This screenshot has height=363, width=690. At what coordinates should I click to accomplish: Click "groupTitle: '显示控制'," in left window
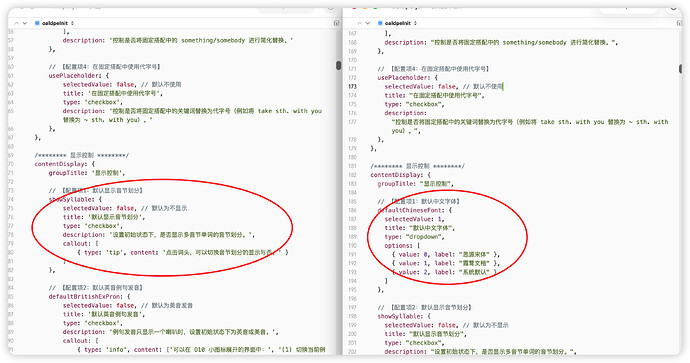point(87,173)
